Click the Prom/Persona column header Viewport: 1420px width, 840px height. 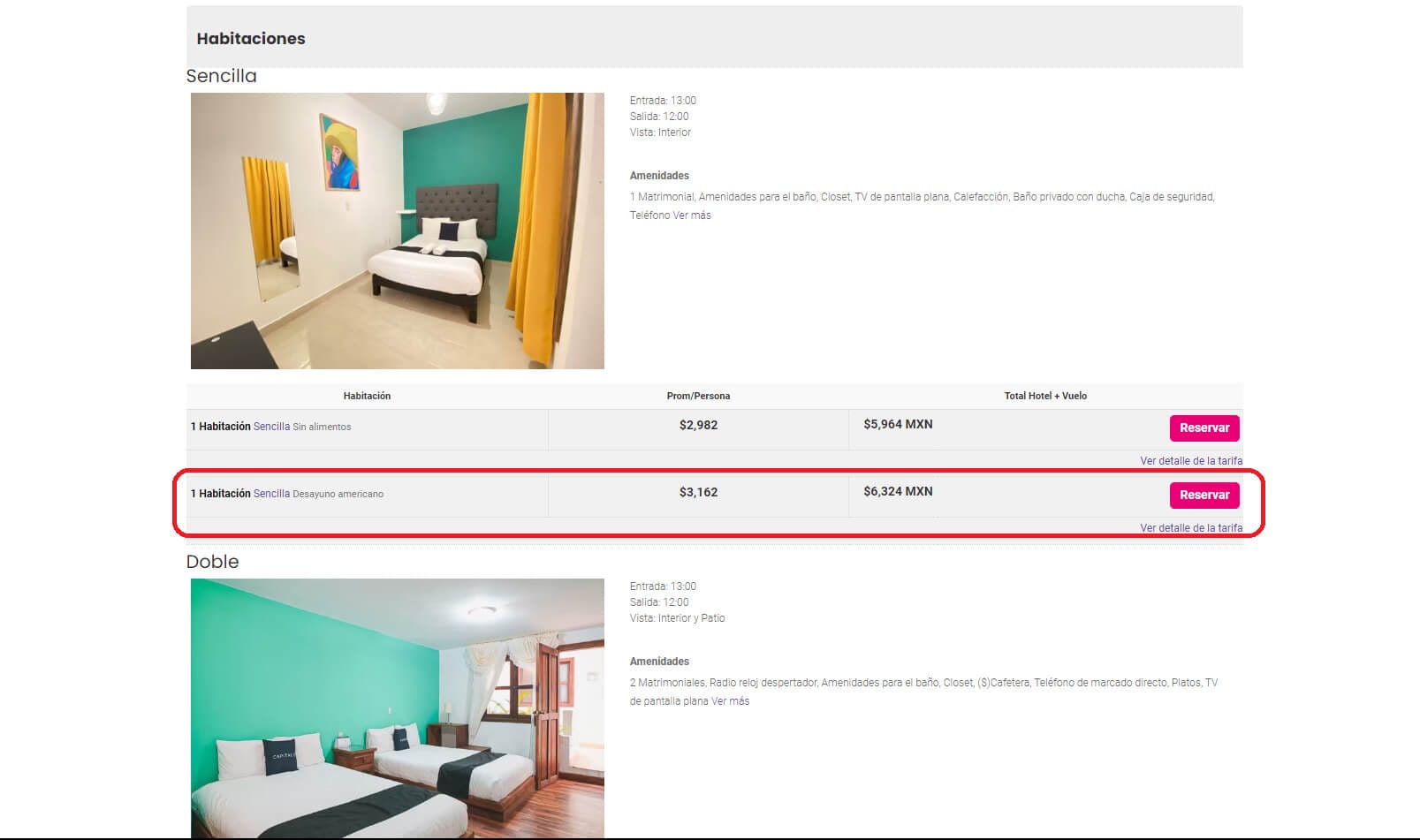click(698, 396)
